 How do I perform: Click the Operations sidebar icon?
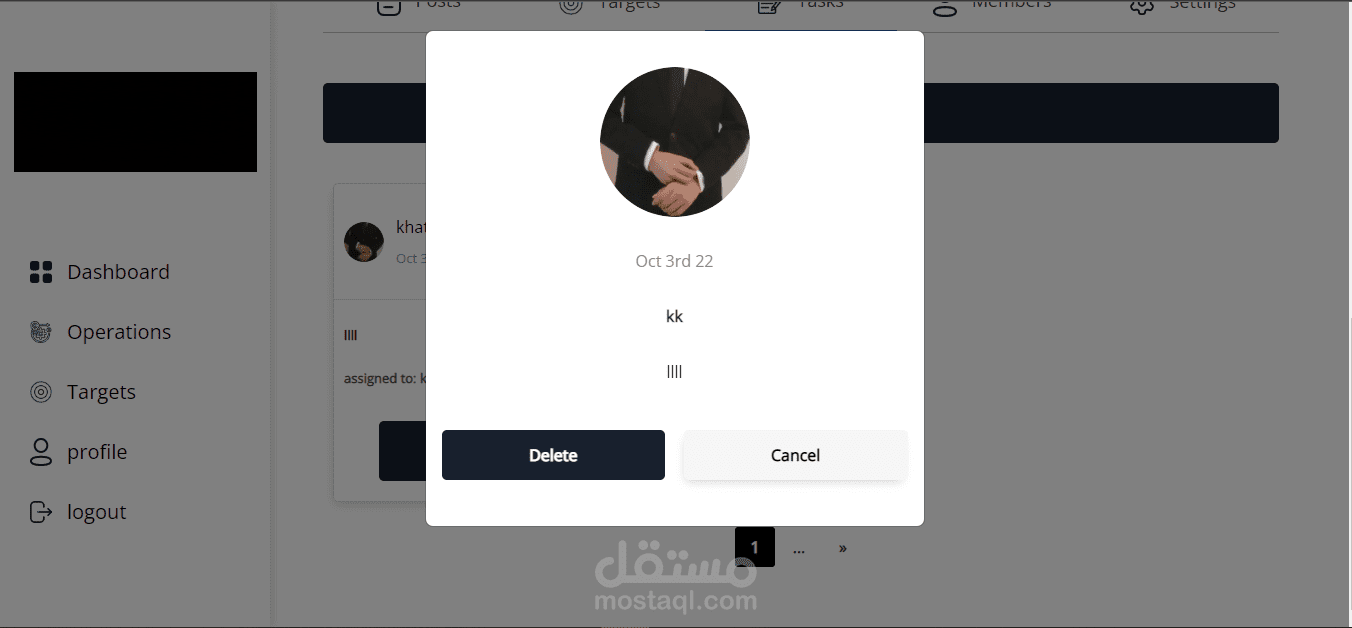pos(41,332)
